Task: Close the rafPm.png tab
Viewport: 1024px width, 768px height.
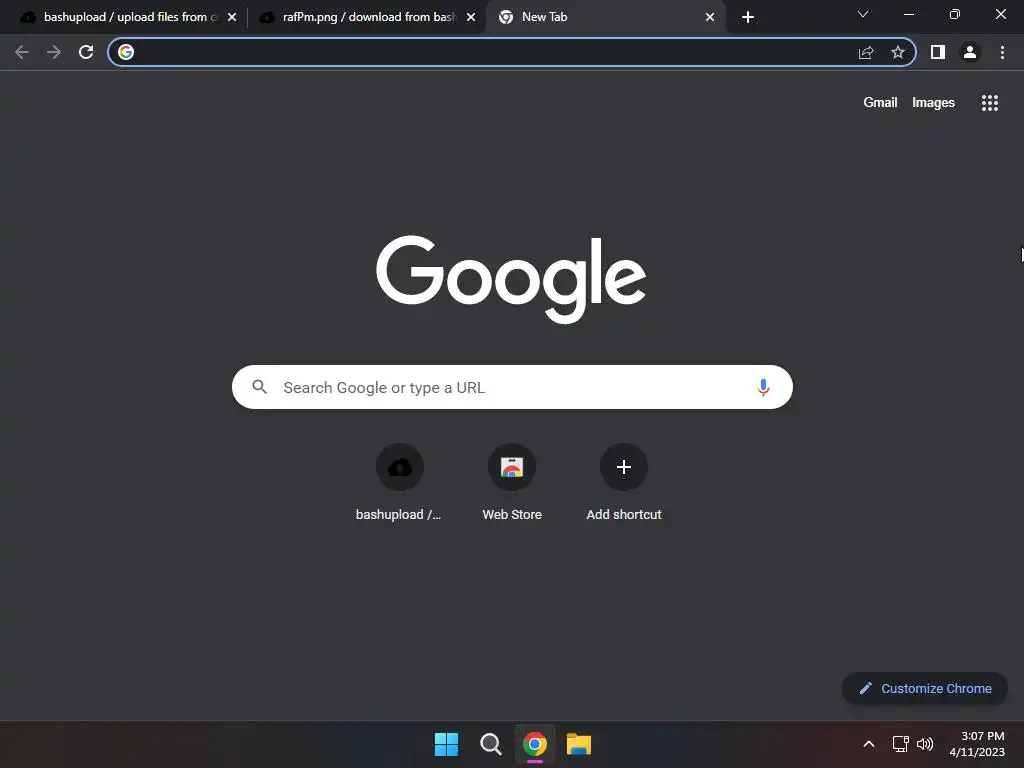Action: (x=471, y=17)
